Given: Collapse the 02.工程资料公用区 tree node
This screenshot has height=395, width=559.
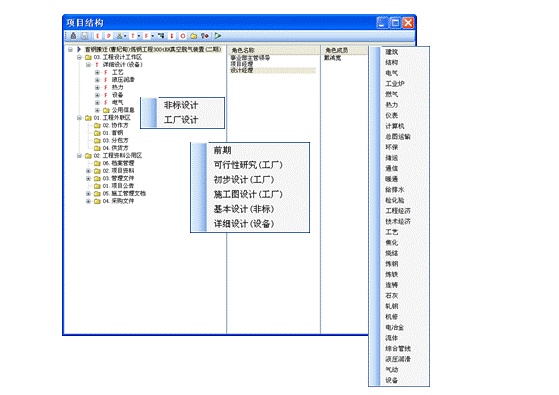Looking at the screenshot, I should [79, 155].
